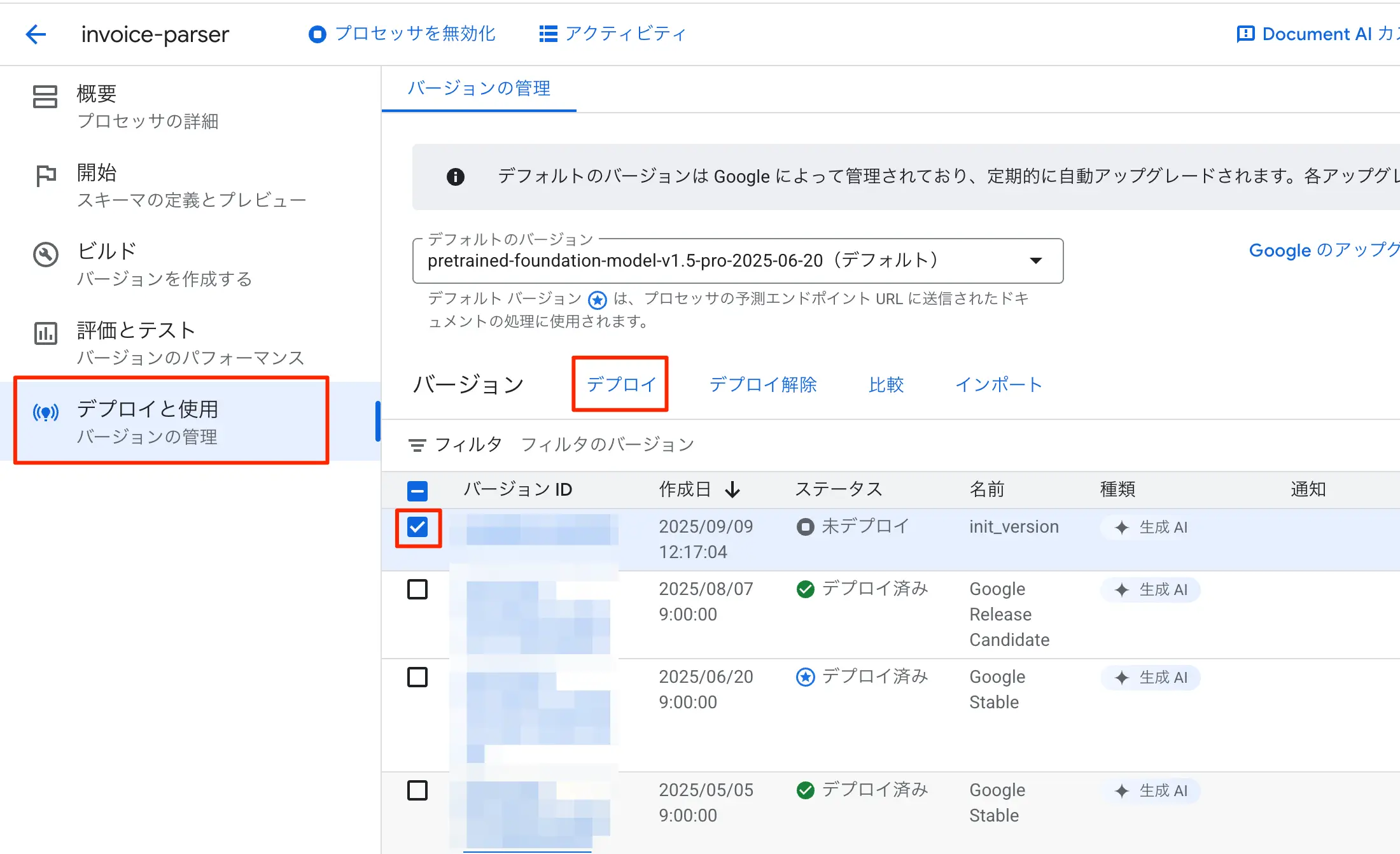Sort by 作成日 column arrow
The image size is (1400, 854).
(733, 489)
